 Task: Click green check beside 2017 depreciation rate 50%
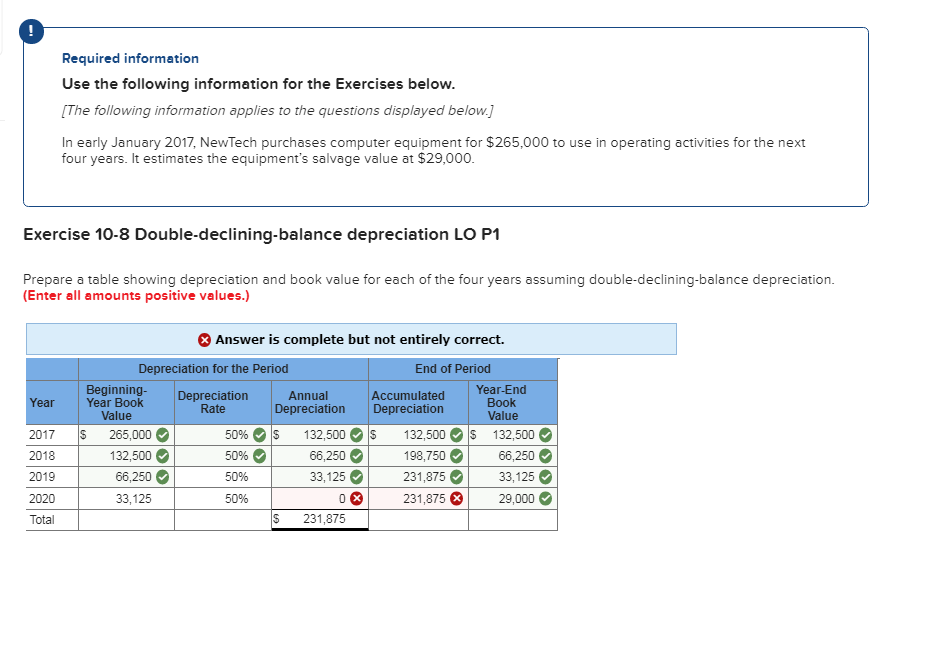(259, 435)
